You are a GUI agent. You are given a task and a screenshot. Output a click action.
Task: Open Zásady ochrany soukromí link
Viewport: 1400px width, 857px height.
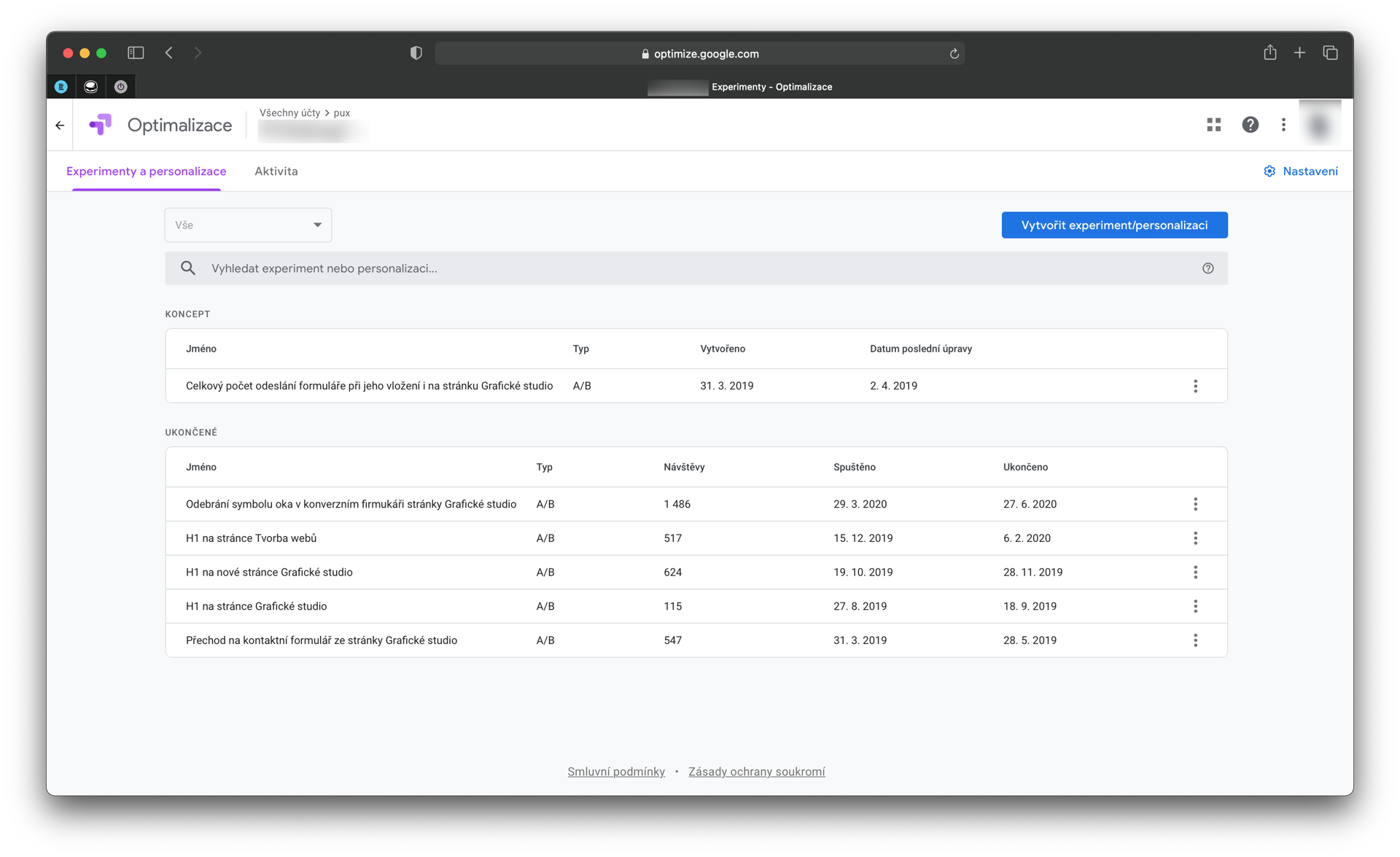pyautogui.click(x=756, y=772)
